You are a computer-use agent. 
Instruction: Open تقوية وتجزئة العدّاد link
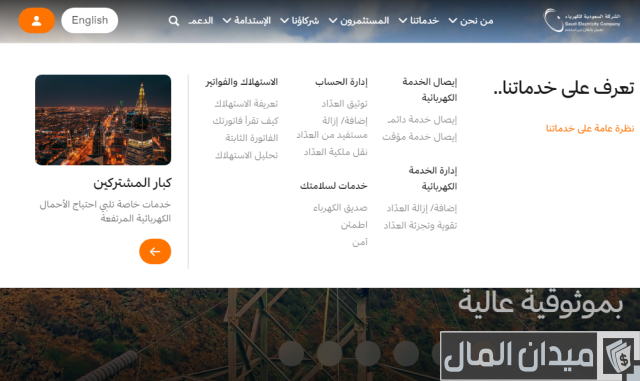(420, 225)
